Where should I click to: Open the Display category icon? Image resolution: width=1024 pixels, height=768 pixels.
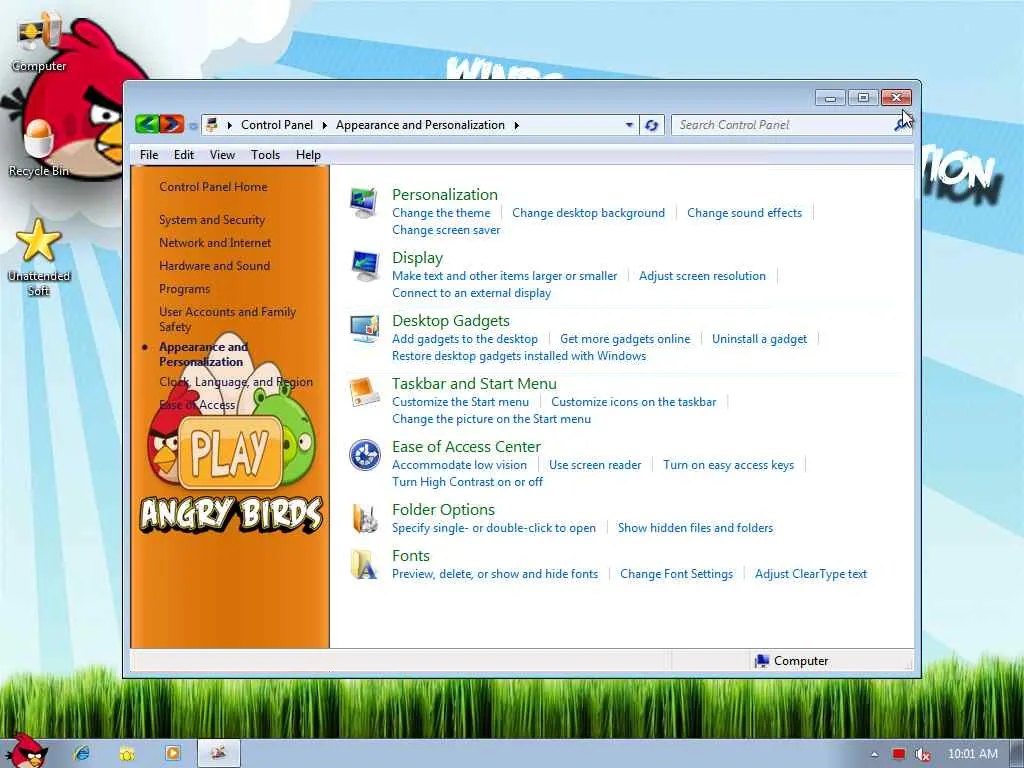[x=364, y=266]
